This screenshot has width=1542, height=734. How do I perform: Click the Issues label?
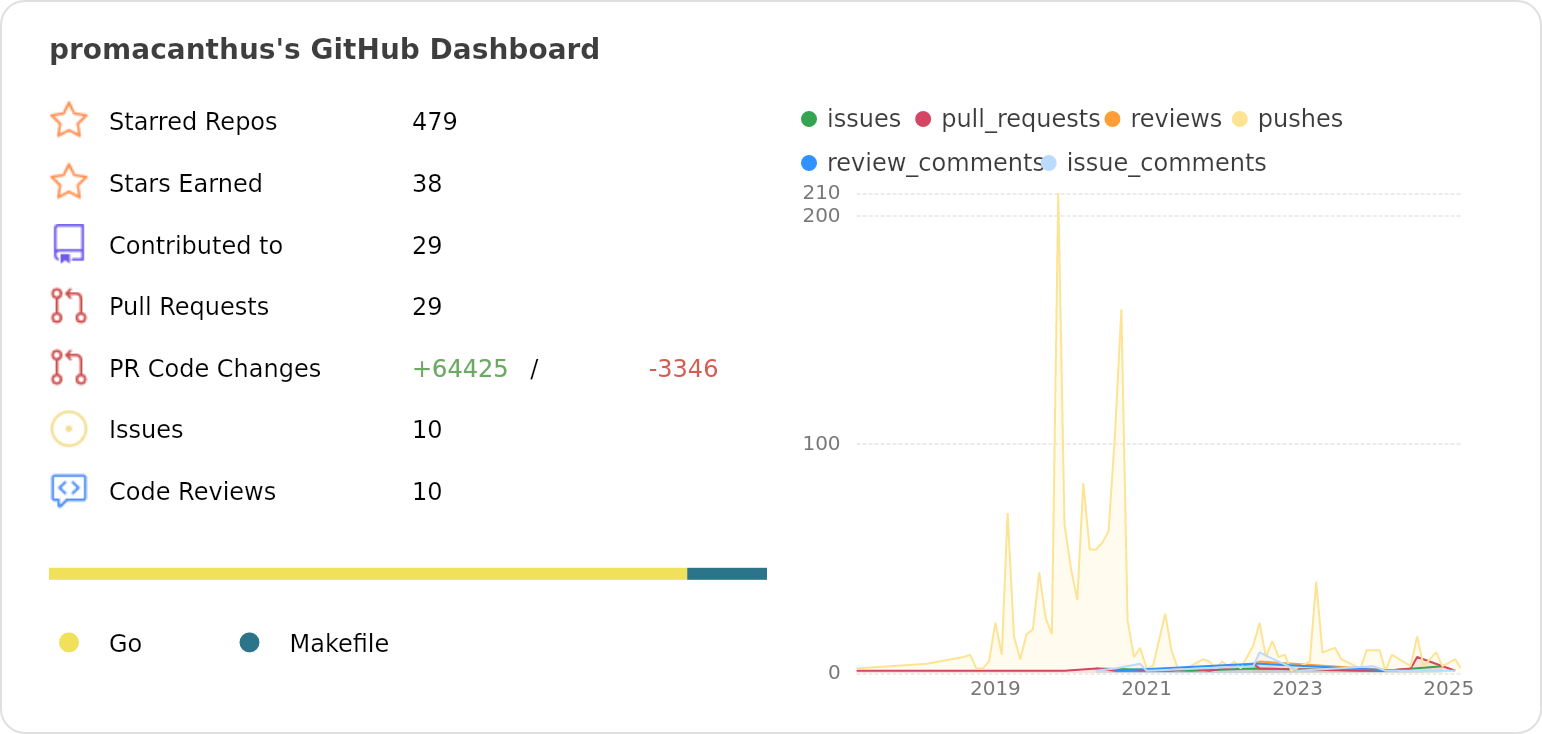[x=146, y=430]
